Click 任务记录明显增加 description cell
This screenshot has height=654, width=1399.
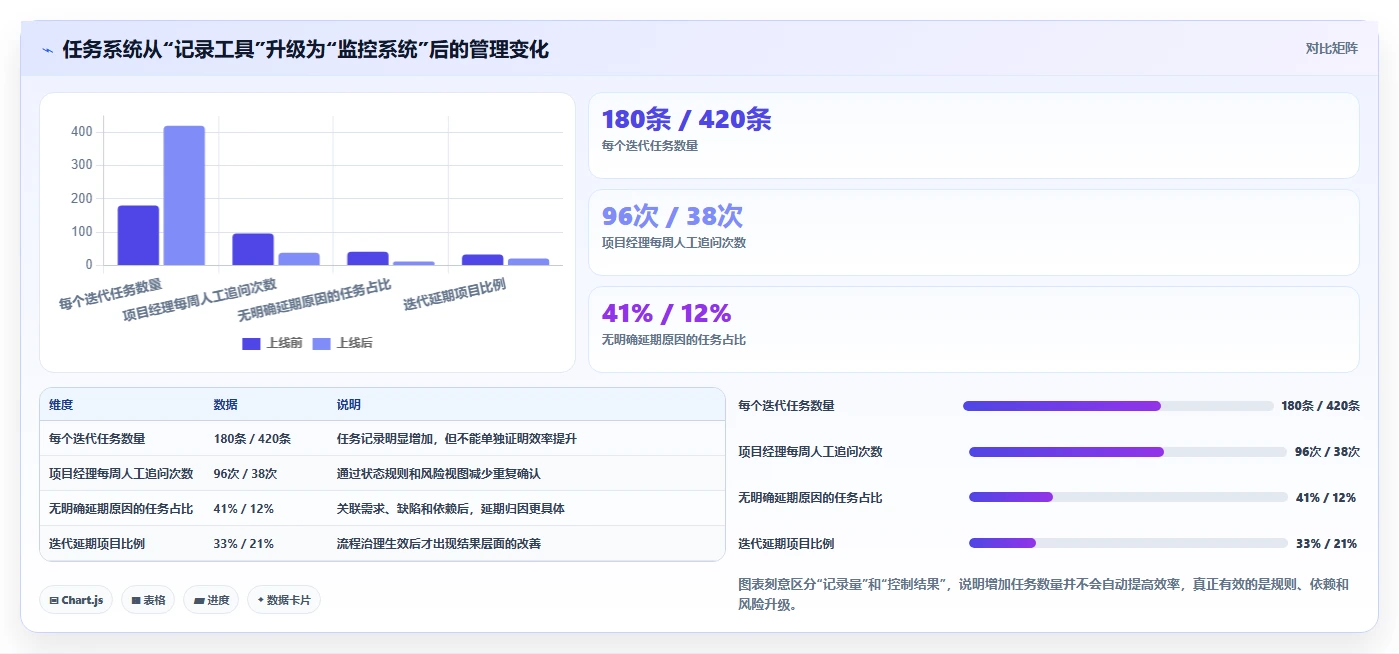457,439
